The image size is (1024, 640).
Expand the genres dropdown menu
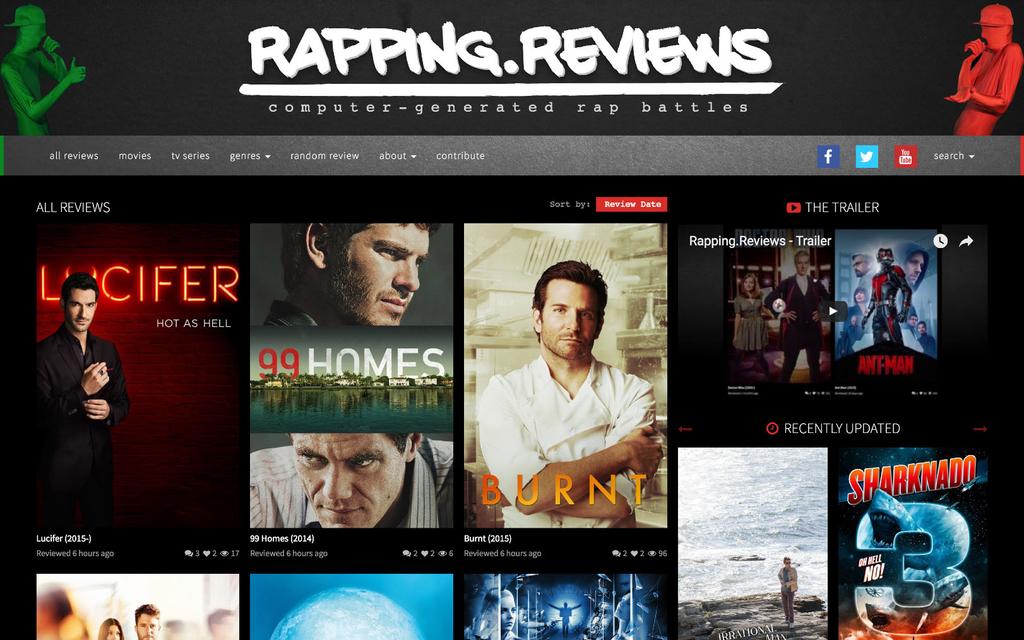249,156
